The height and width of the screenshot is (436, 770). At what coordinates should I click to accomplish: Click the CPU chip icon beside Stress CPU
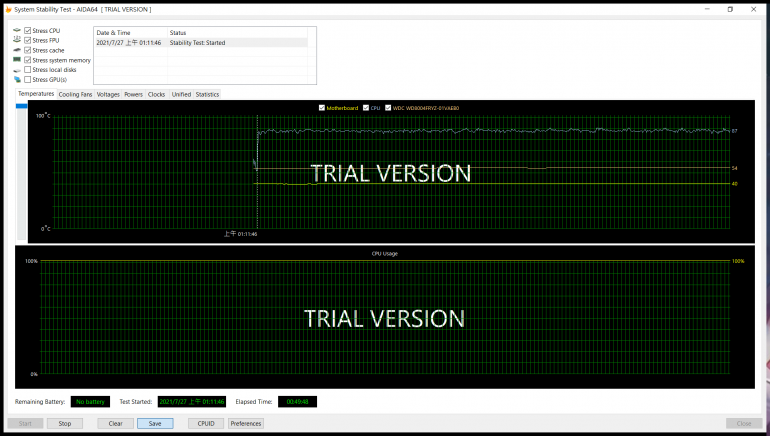click(17, 31)
